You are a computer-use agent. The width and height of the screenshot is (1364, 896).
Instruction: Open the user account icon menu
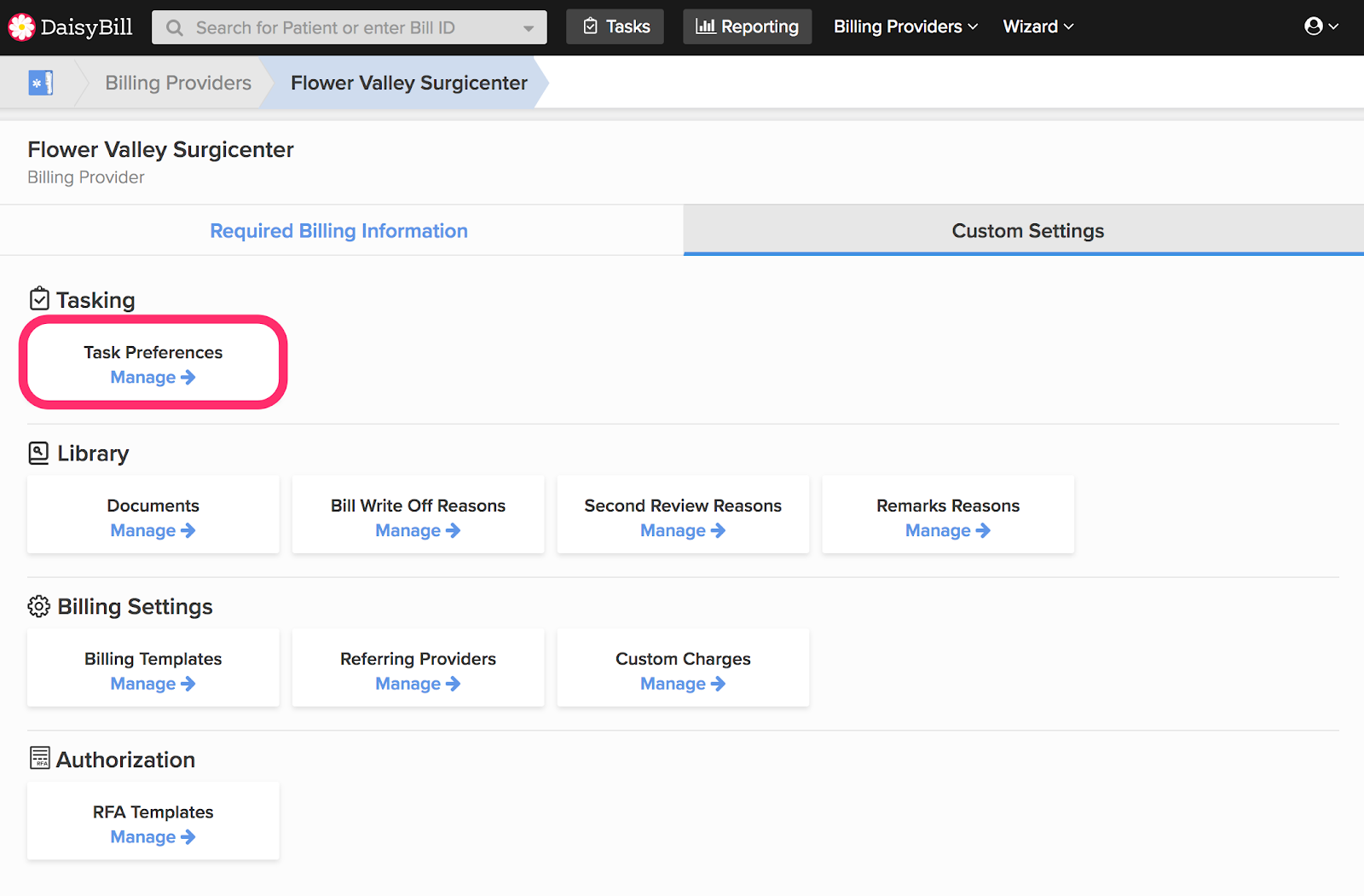coord(1321,26)
